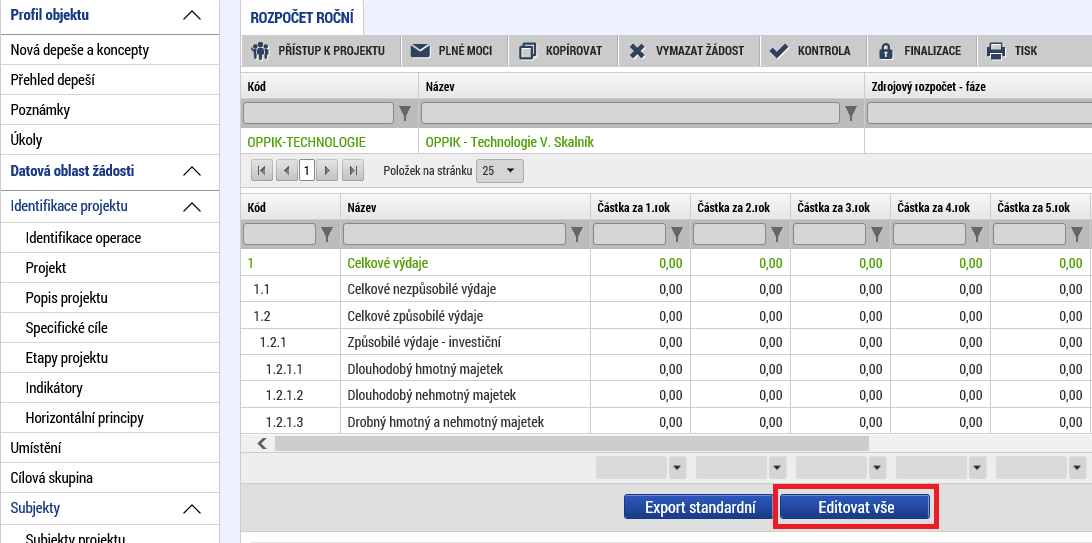Collapse the Identifikace projektu section

(x=192, y=207)
